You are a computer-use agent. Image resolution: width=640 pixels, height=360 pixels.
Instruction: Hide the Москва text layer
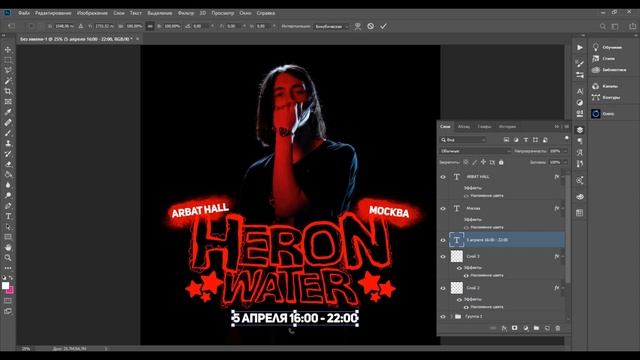443,209
